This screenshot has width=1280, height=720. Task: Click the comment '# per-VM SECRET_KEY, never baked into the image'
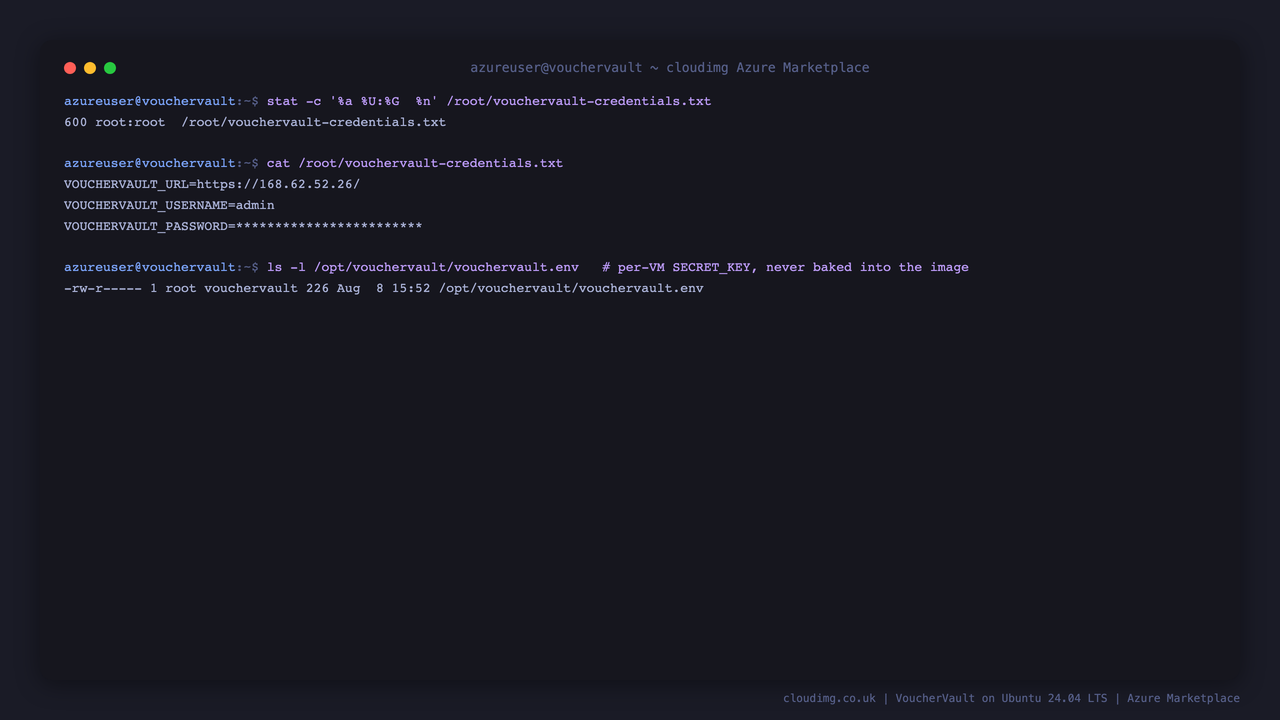coord(785,267)
